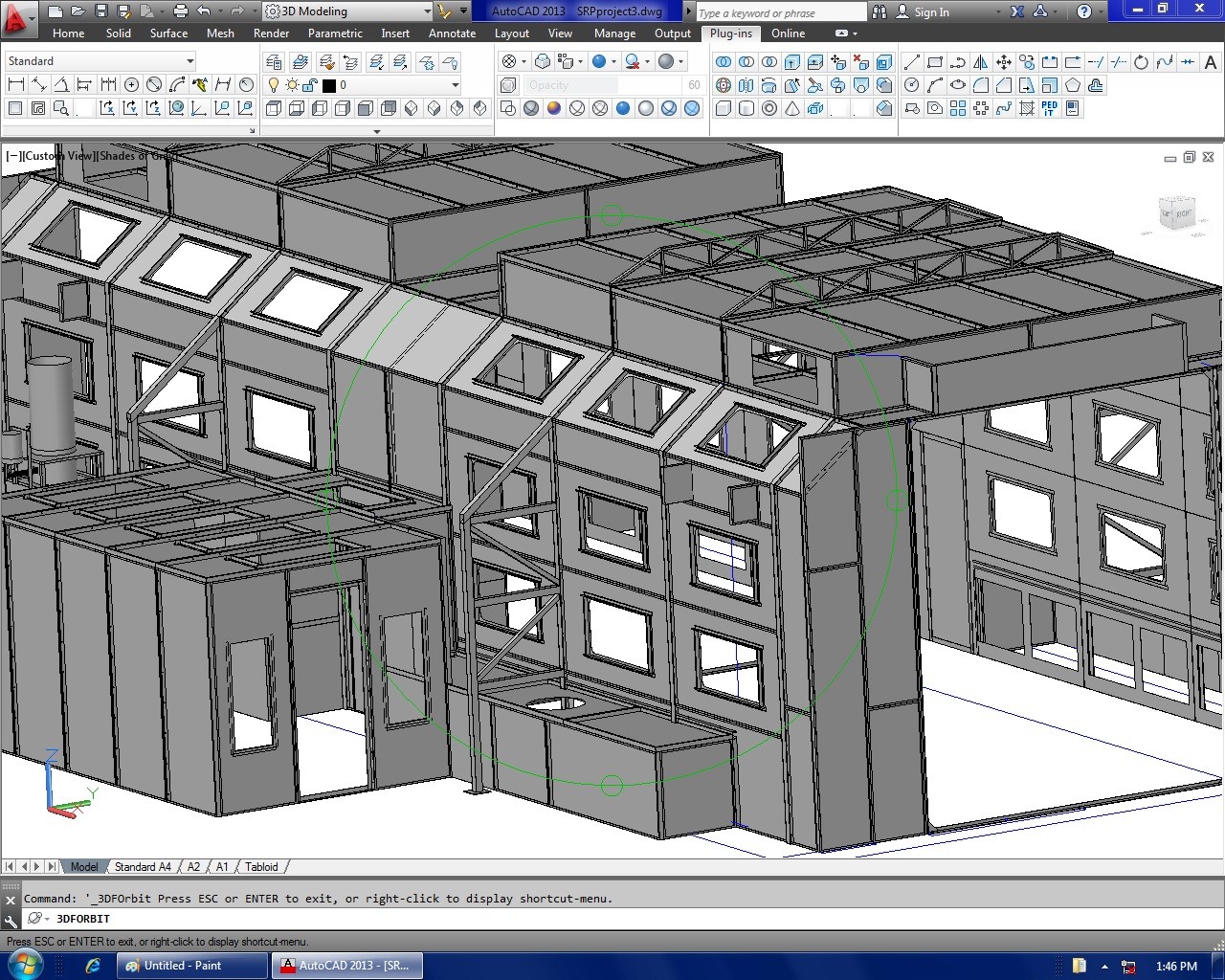Select the linear dimension tool
The height and width of the screenshot is (980, 1225).
[x=15, y=85]
